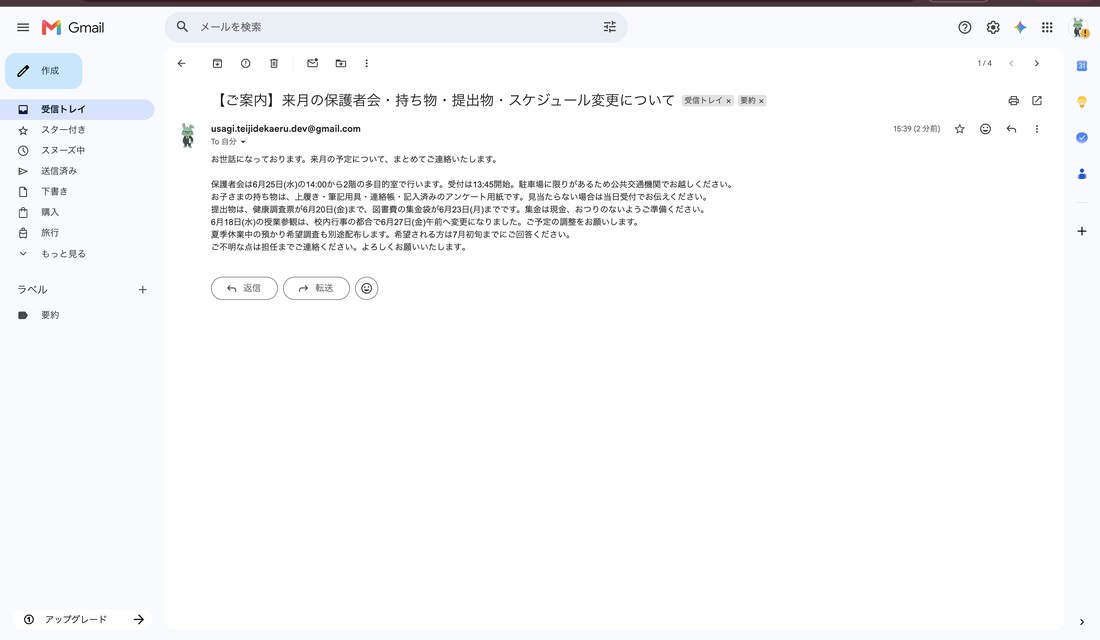Screen dimensions: 1100x640
Task: Focus the メールを検索 search field
Action: (396, 27)
